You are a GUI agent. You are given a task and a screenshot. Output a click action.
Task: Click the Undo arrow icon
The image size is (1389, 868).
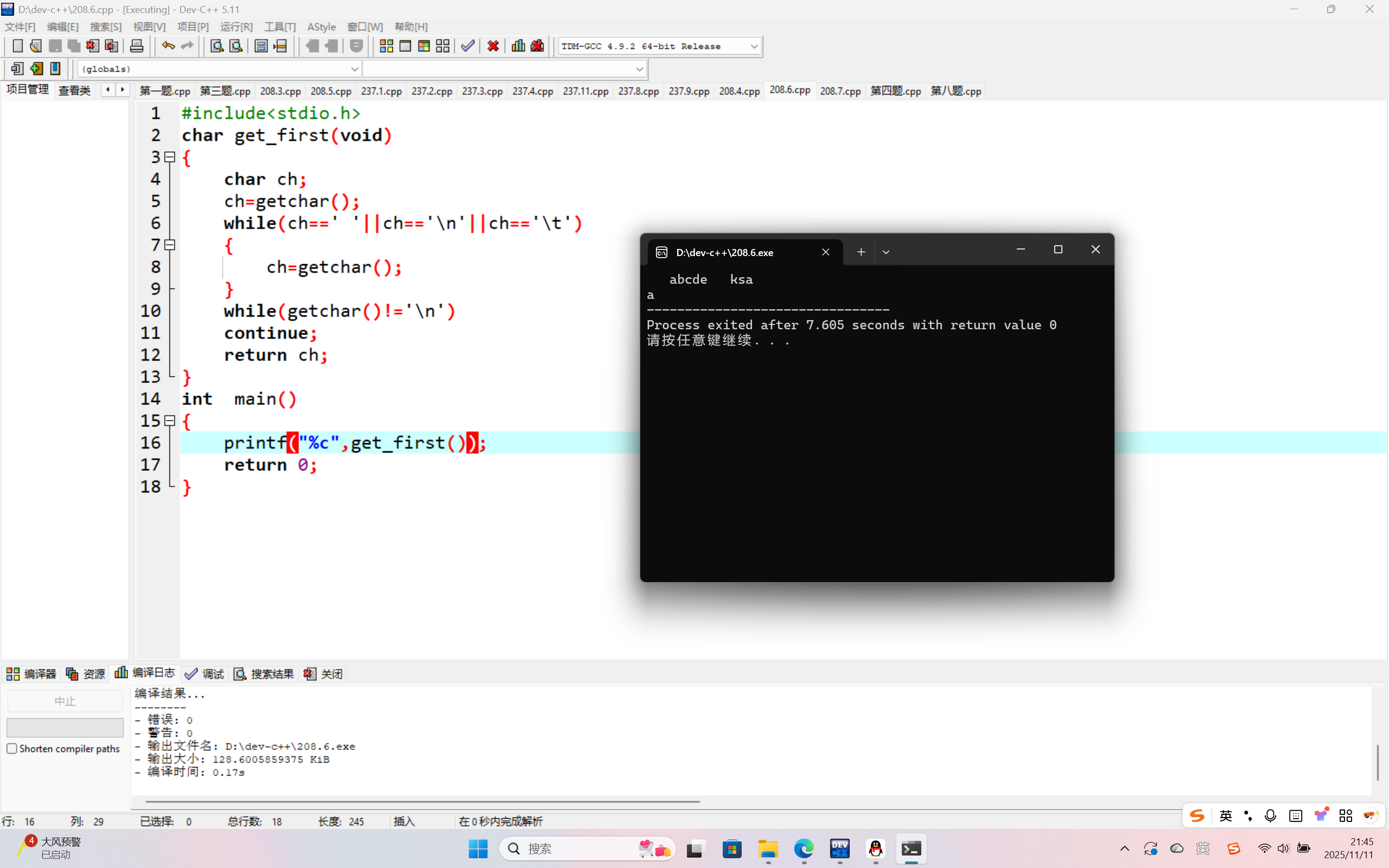tap(168, 46)
